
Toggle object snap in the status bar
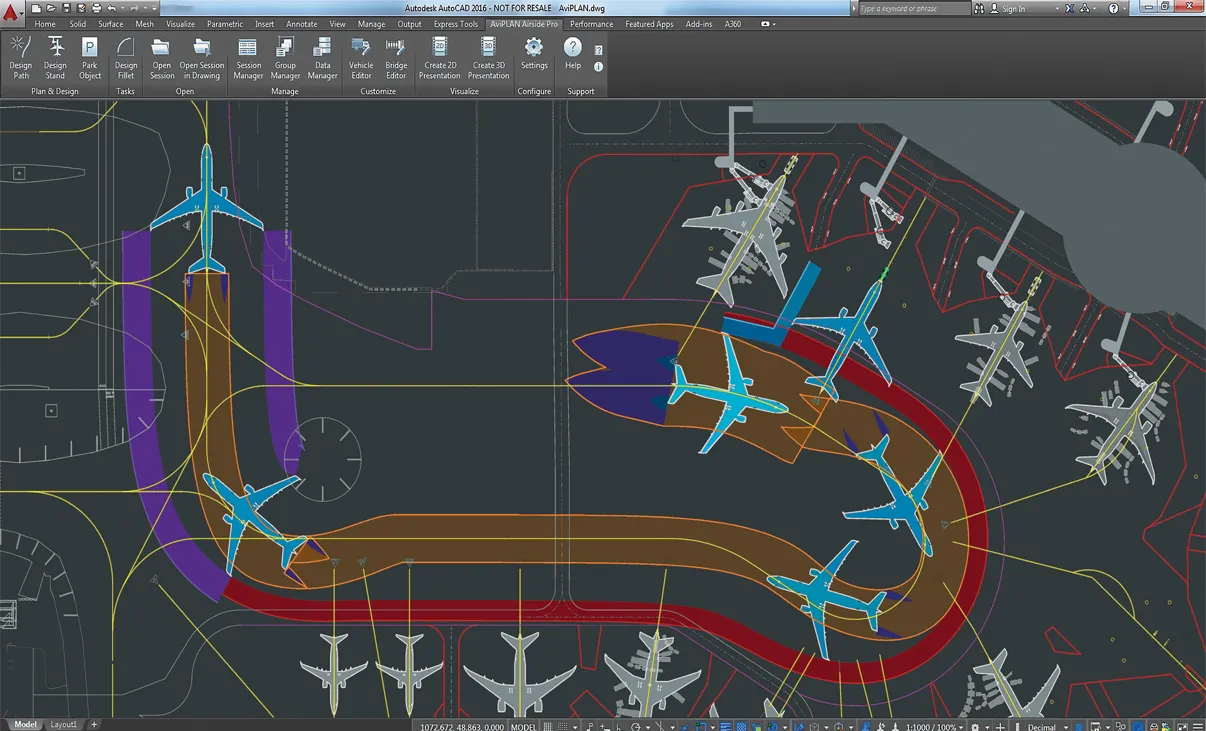coord(700,726)
